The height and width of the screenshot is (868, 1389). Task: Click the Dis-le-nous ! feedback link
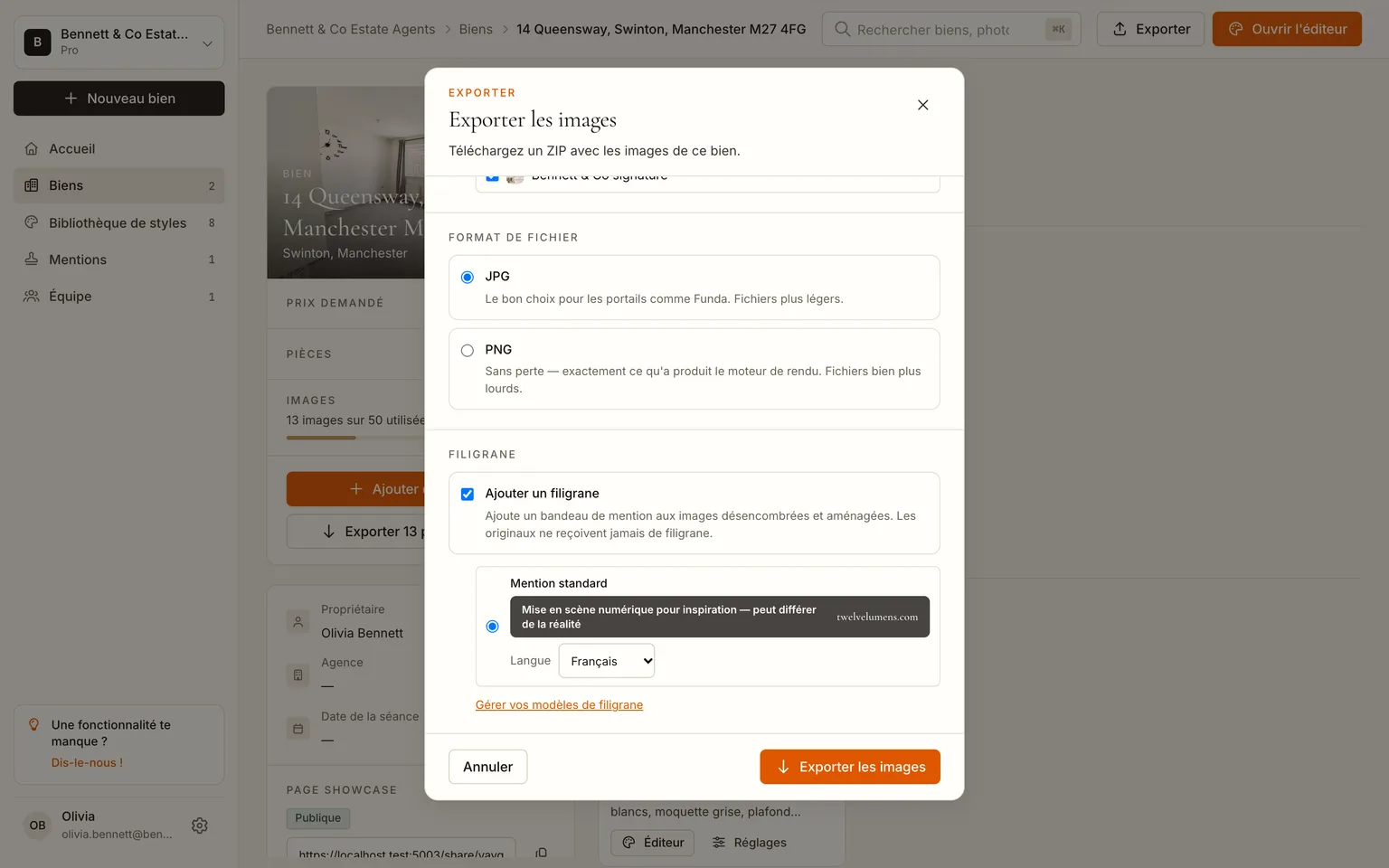pyautogui.click(x=87, y=763)
